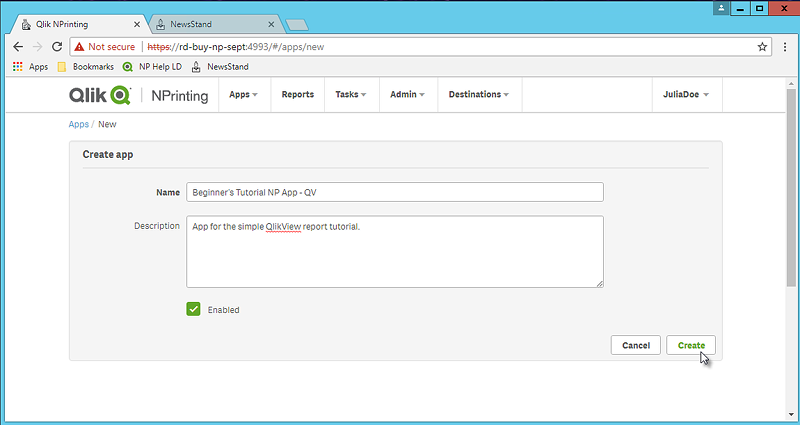Click the Not secure warning icon
The image size is (800, 425).
[79, 46]
